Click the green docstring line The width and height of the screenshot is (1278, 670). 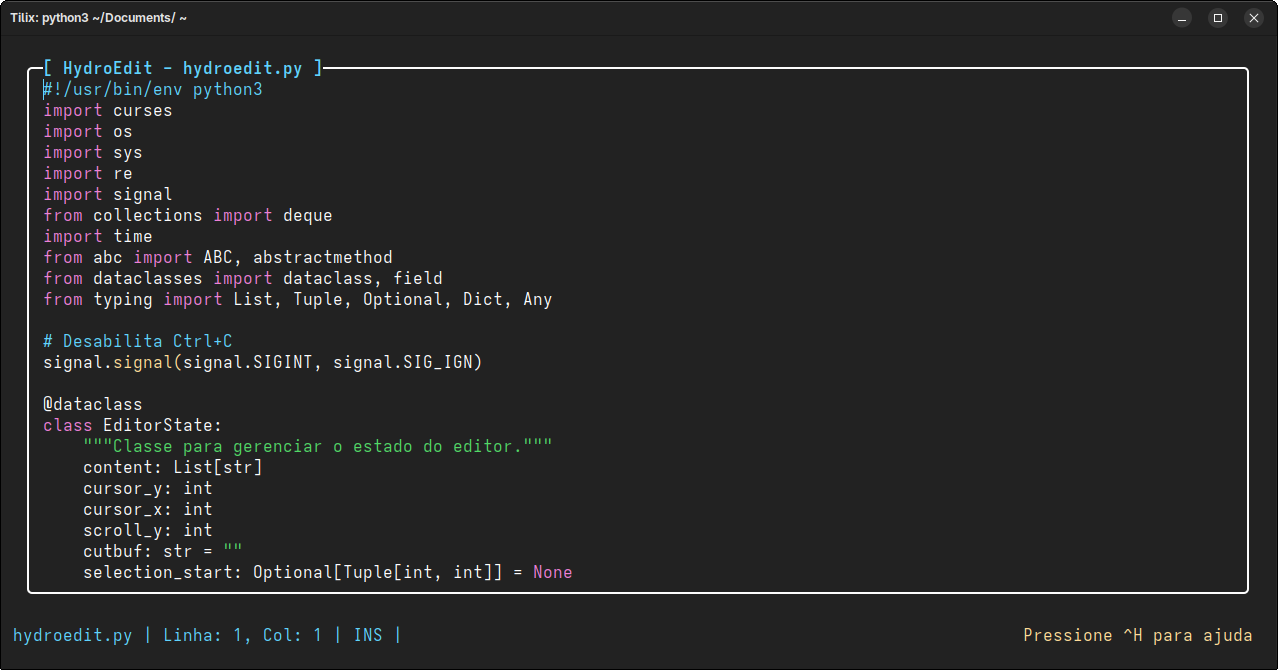[317, 447]
